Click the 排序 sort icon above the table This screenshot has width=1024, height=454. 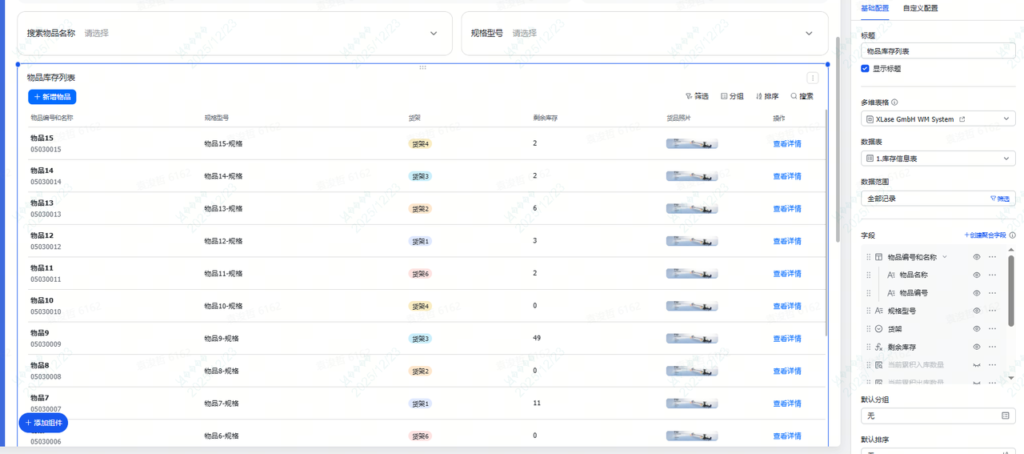tap(767, 96)
